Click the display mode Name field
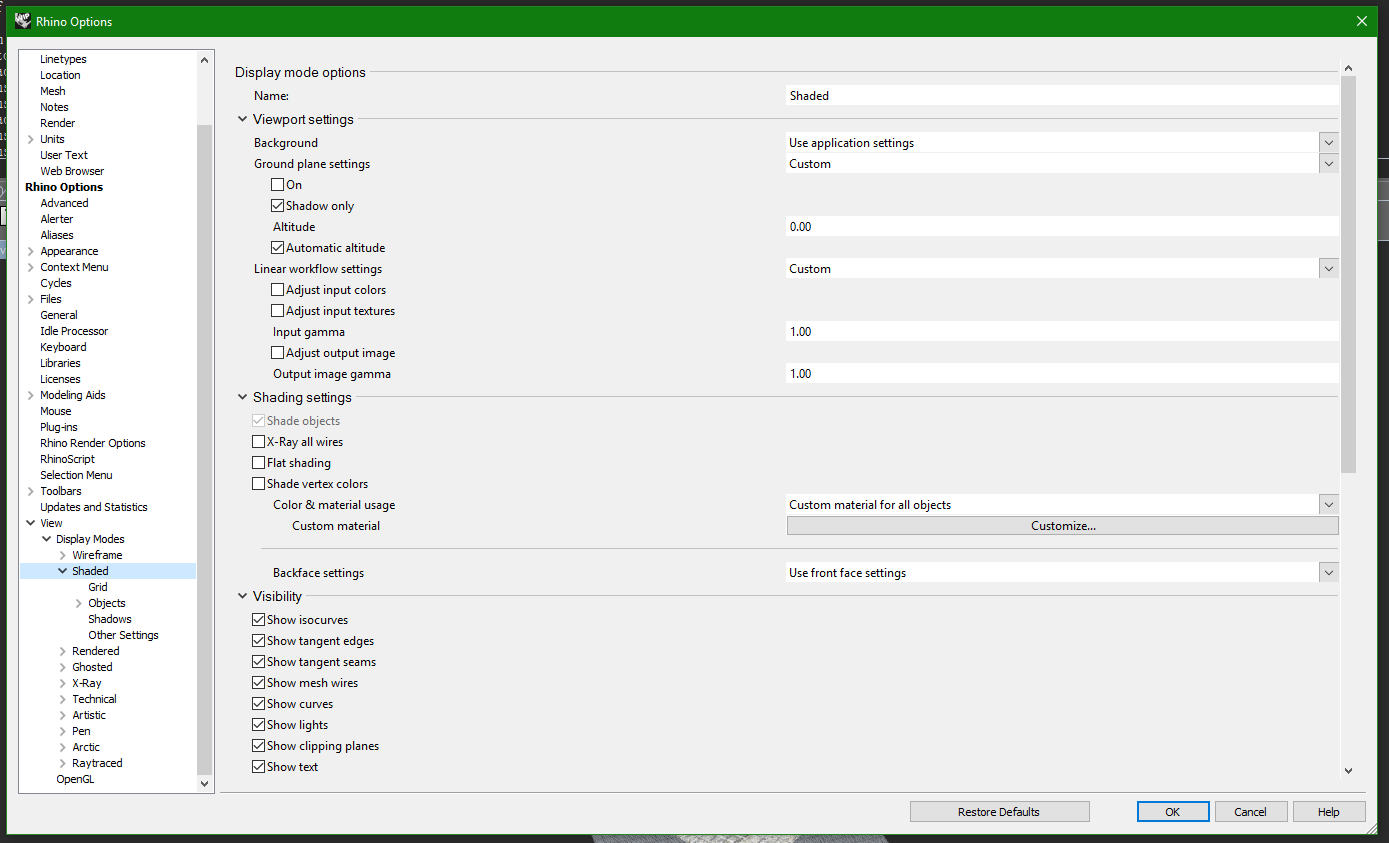The height and width of the screenshot is (843, 1389). (1062, 96)
